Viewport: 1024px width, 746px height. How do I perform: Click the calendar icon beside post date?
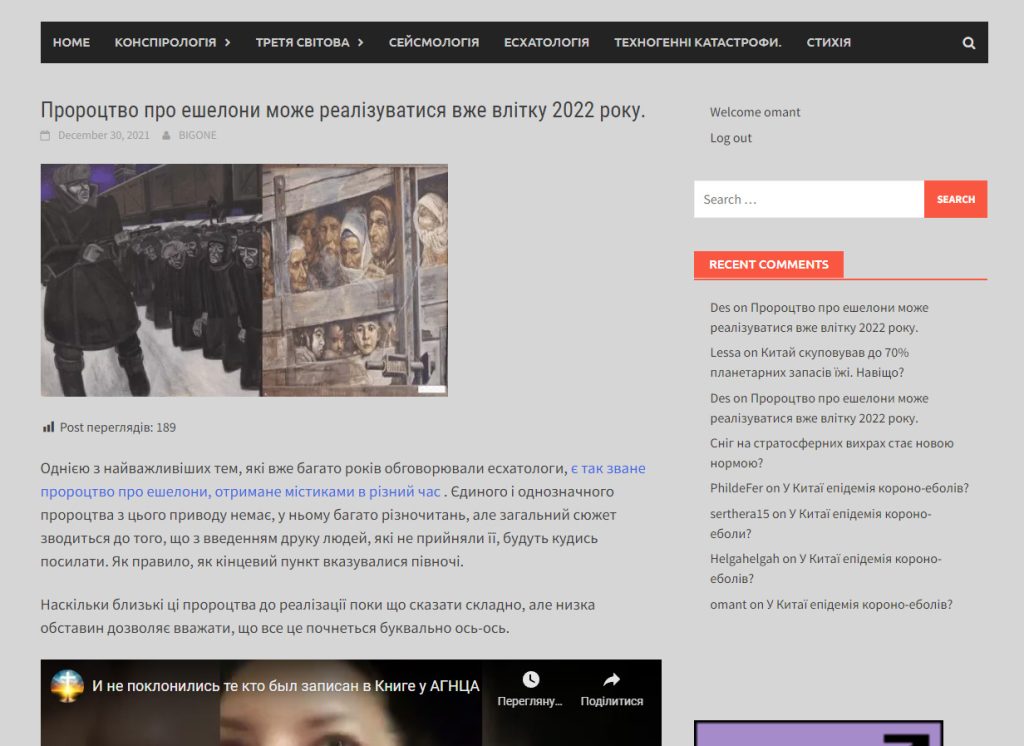(x=45, y=135)
